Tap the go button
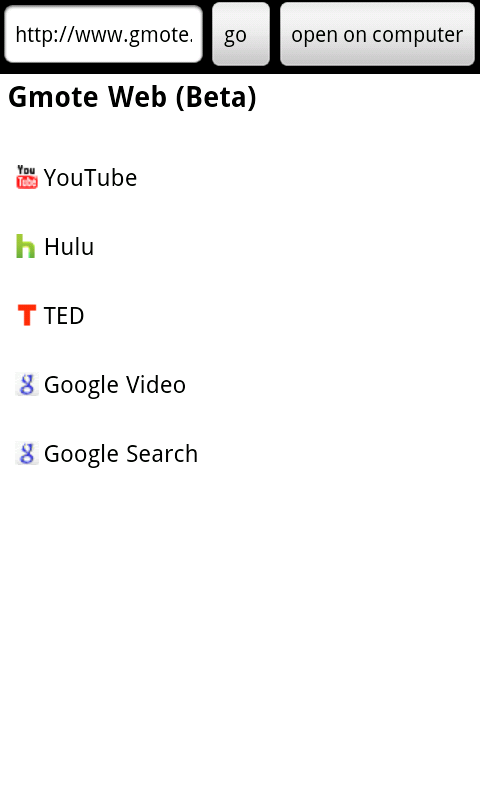Viewport: 480px width, 800px height. [x=241, y=34]
